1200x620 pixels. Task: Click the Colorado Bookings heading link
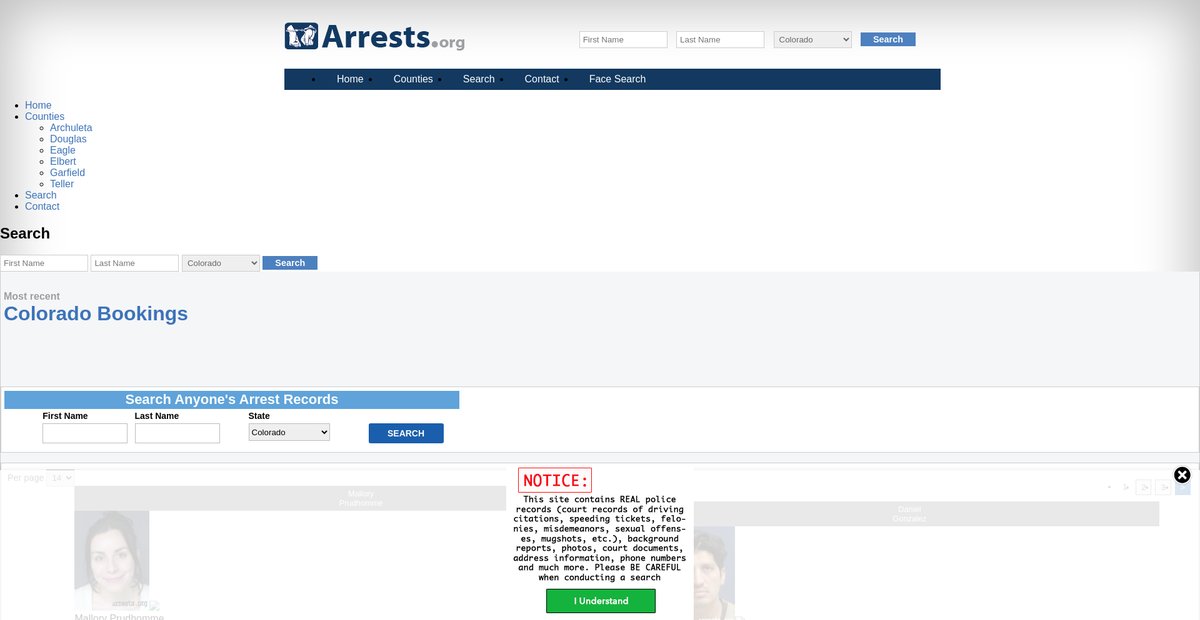tap(96, 314)
